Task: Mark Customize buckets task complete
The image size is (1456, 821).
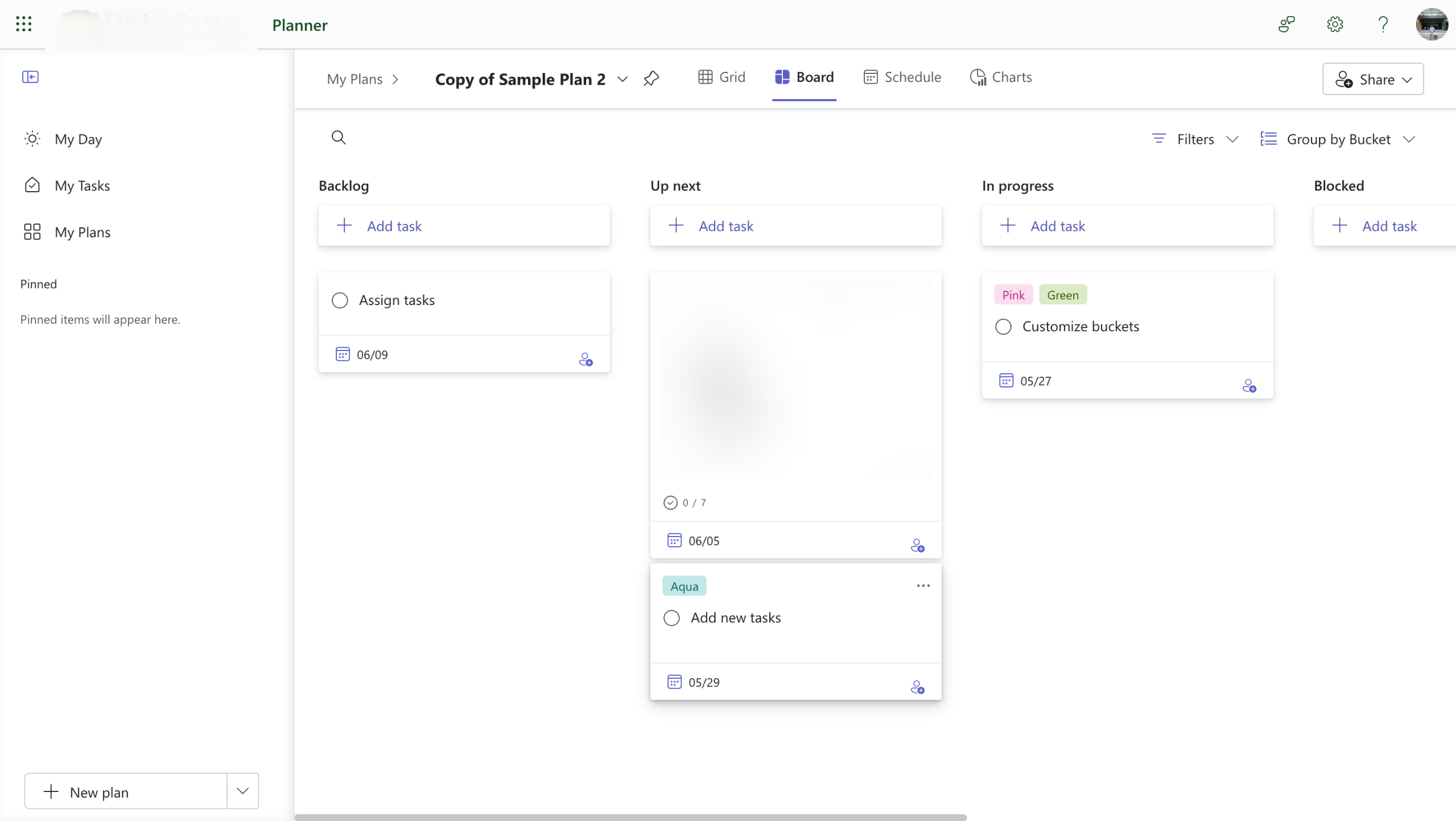Action: pyautogui.click(x=1003, y=327)
